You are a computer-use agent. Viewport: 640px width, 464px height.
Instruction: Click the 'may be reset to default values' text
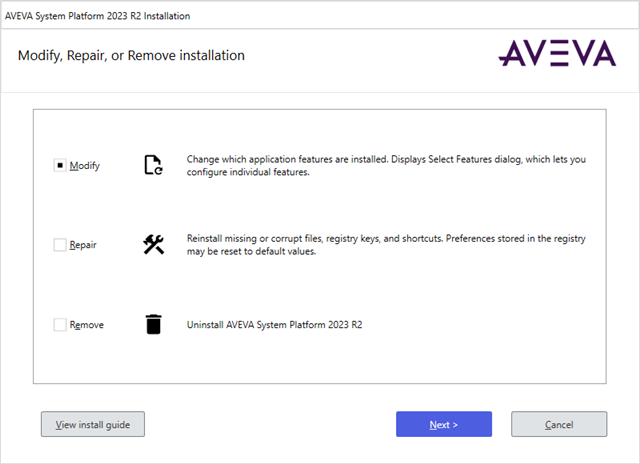[x=251, y=251]
